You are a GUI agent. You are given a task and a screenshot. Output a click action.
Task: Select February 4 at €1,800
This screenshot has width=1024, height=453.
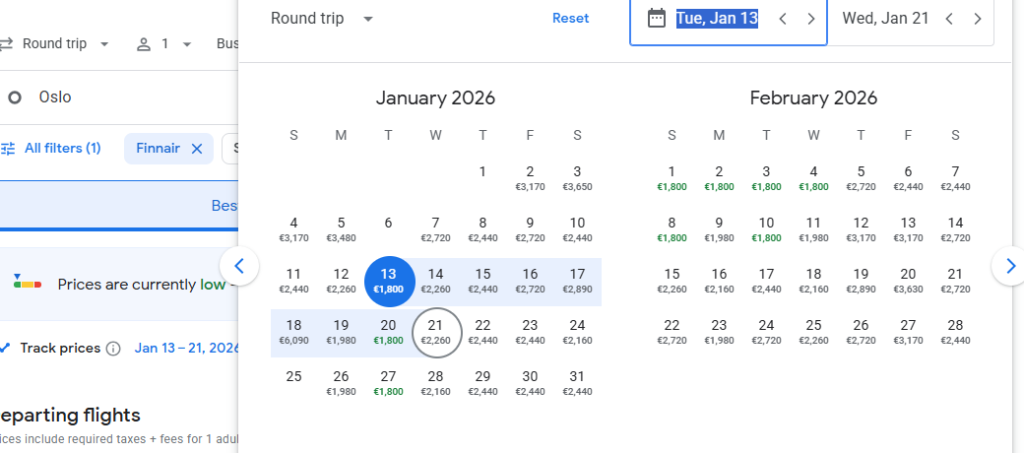tap(814, 178)
